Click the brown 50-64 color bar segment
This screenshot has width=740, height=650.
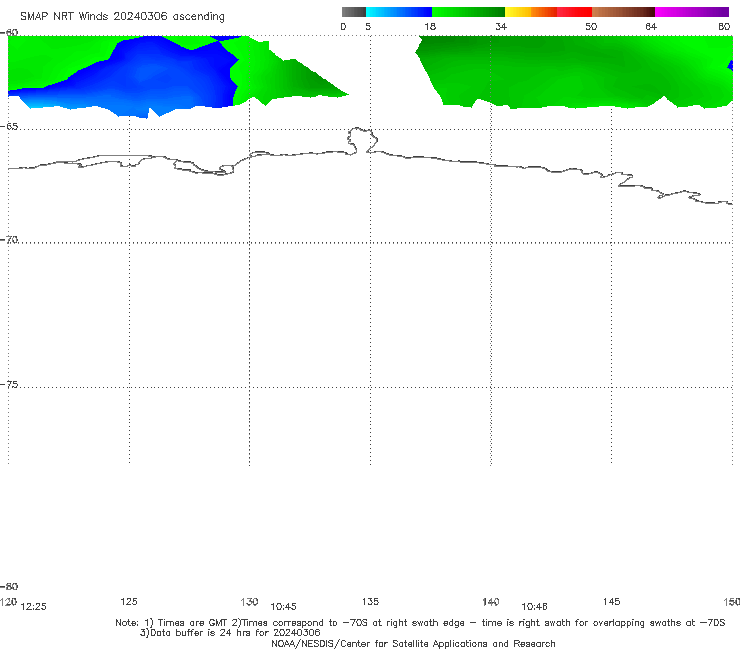(x=623, y=12)
